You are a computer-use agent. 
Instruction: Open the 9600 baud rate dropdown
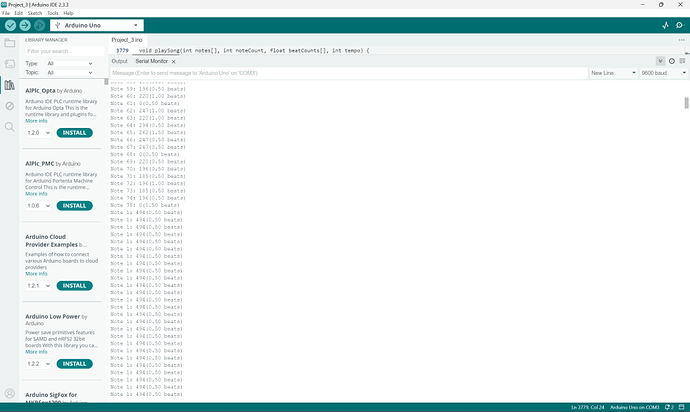click(663, 73)
